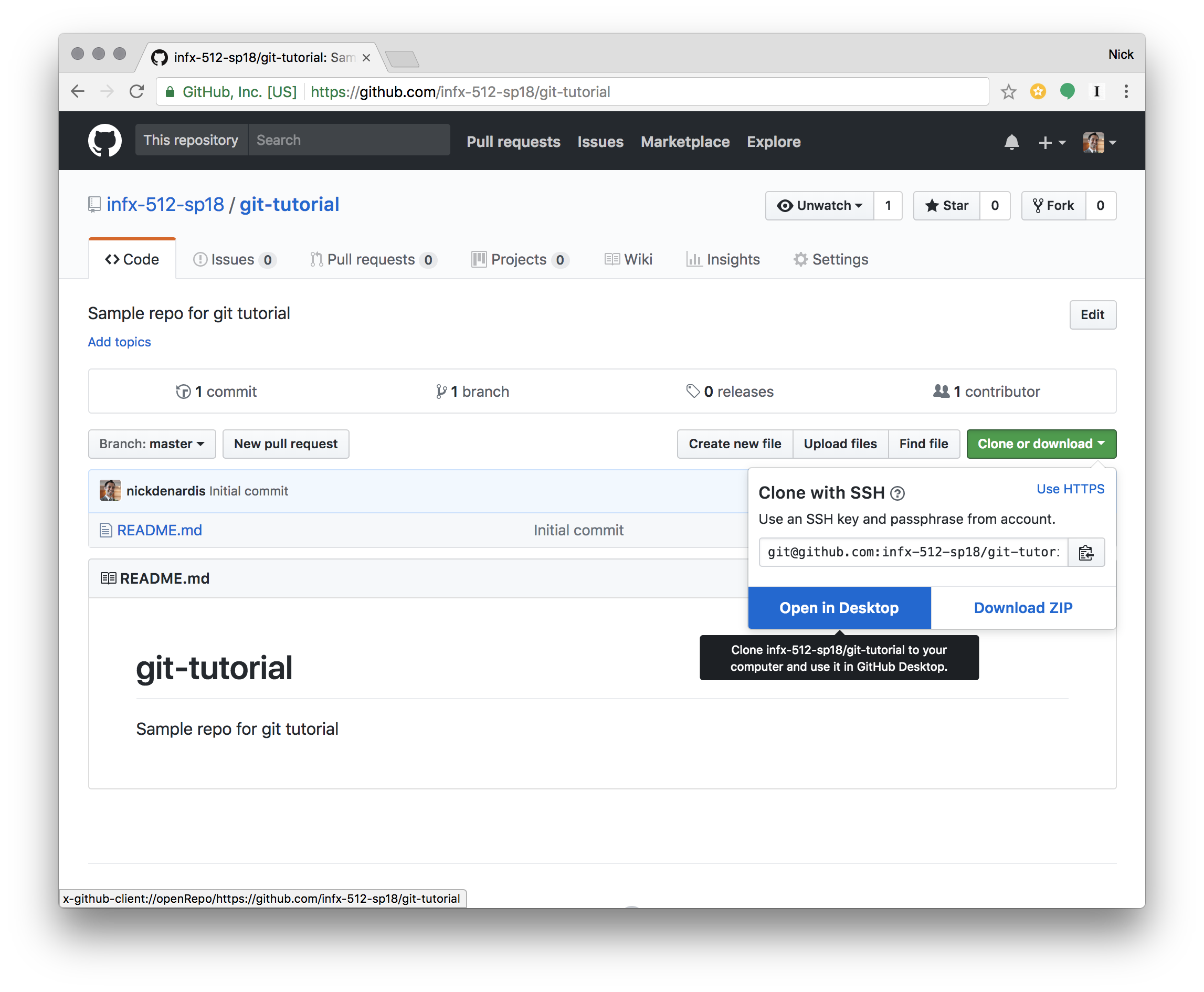Viewport: 1204px width, 992px height.
Task: Open your profile avatar menu
Action: coord(1094,142)
